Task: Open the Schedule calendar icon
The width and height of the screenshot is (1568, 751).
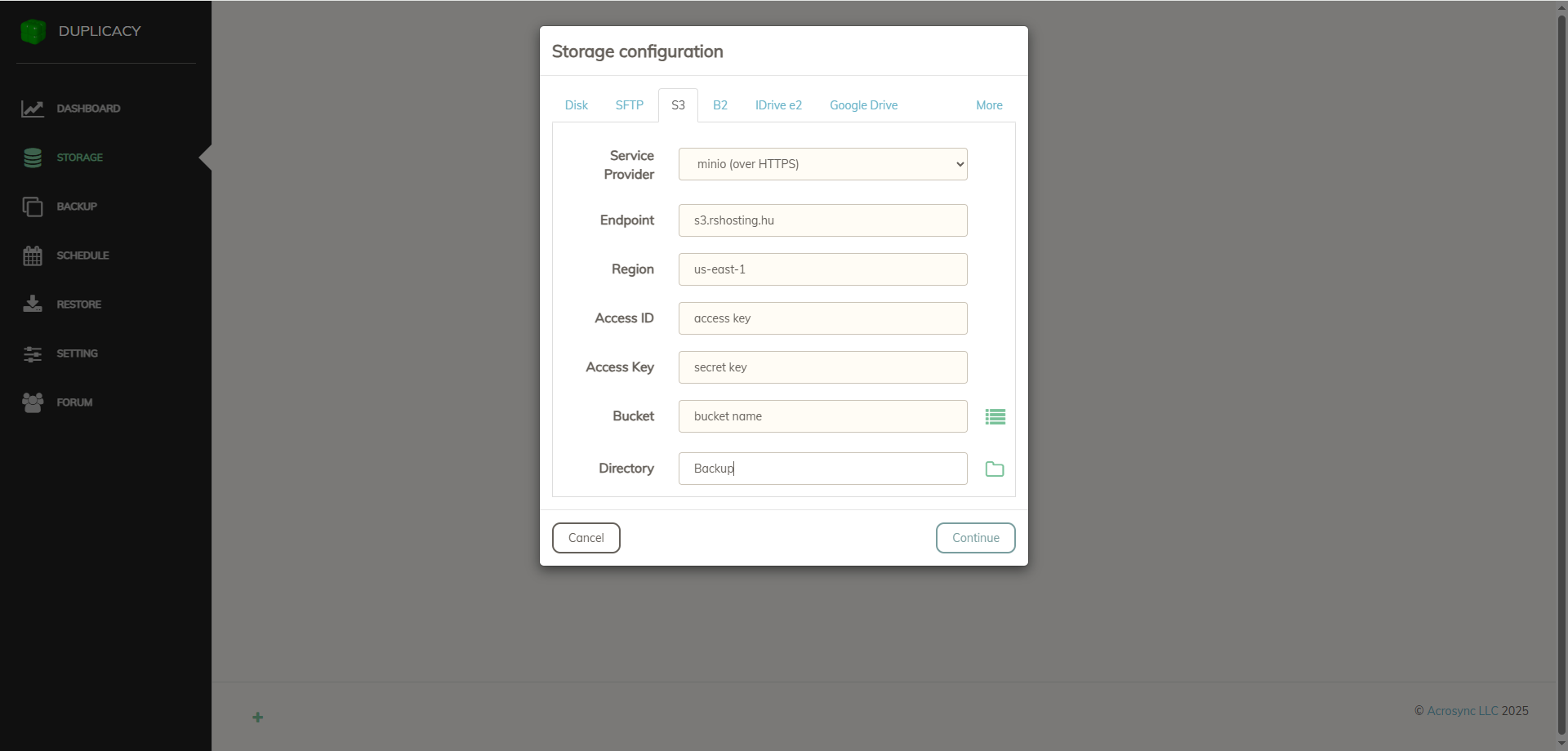Action: [x=33, y=256]
